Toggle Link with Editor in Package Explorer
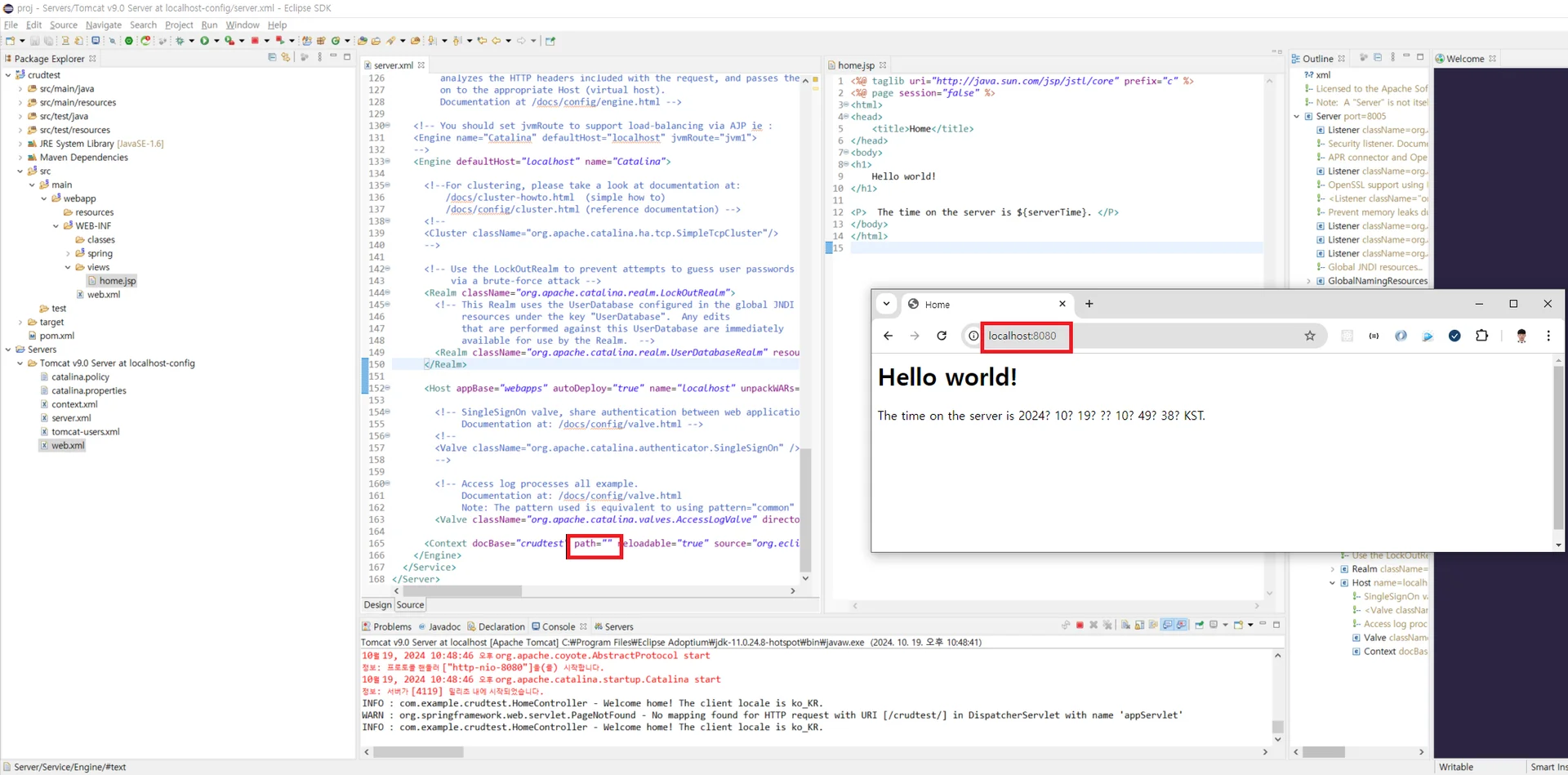The height and width of the screenshot is (775, 1568). 285,57
